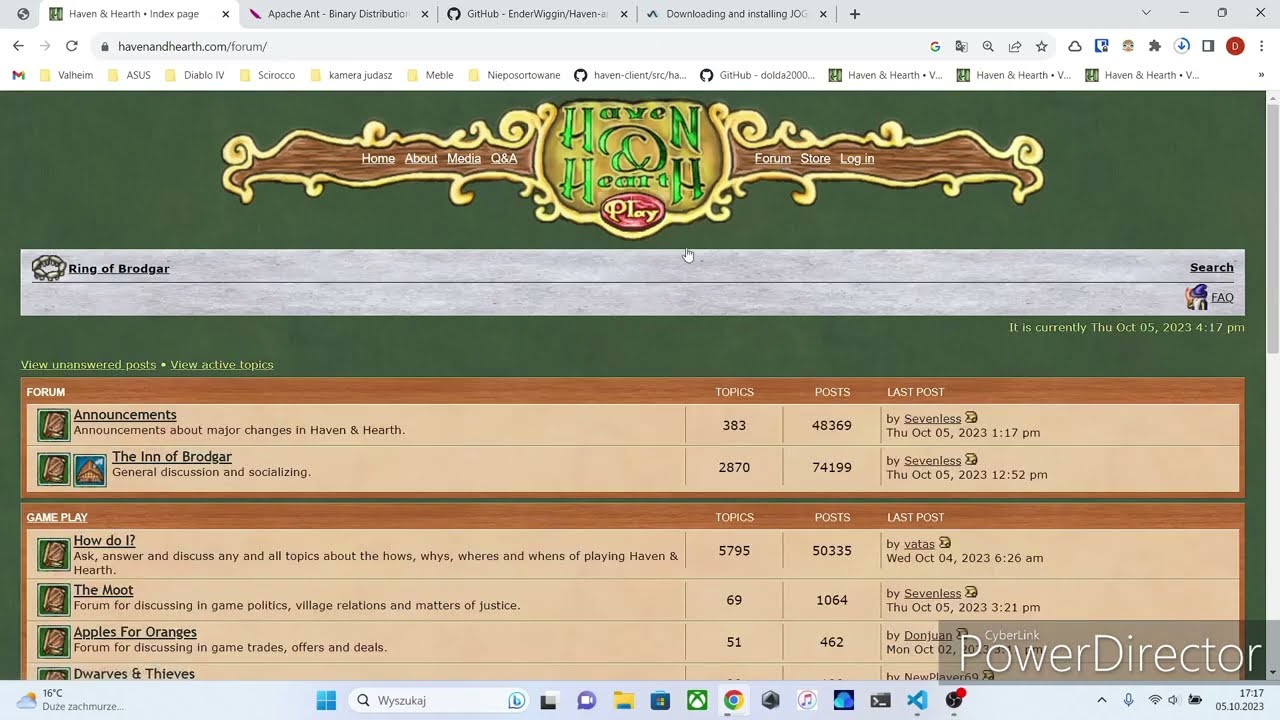Image resolution: width=1280 pixels, height=720 pixels.
Task: Close the Haven & Hearth Index tab
Action: (x=225, y=14)
